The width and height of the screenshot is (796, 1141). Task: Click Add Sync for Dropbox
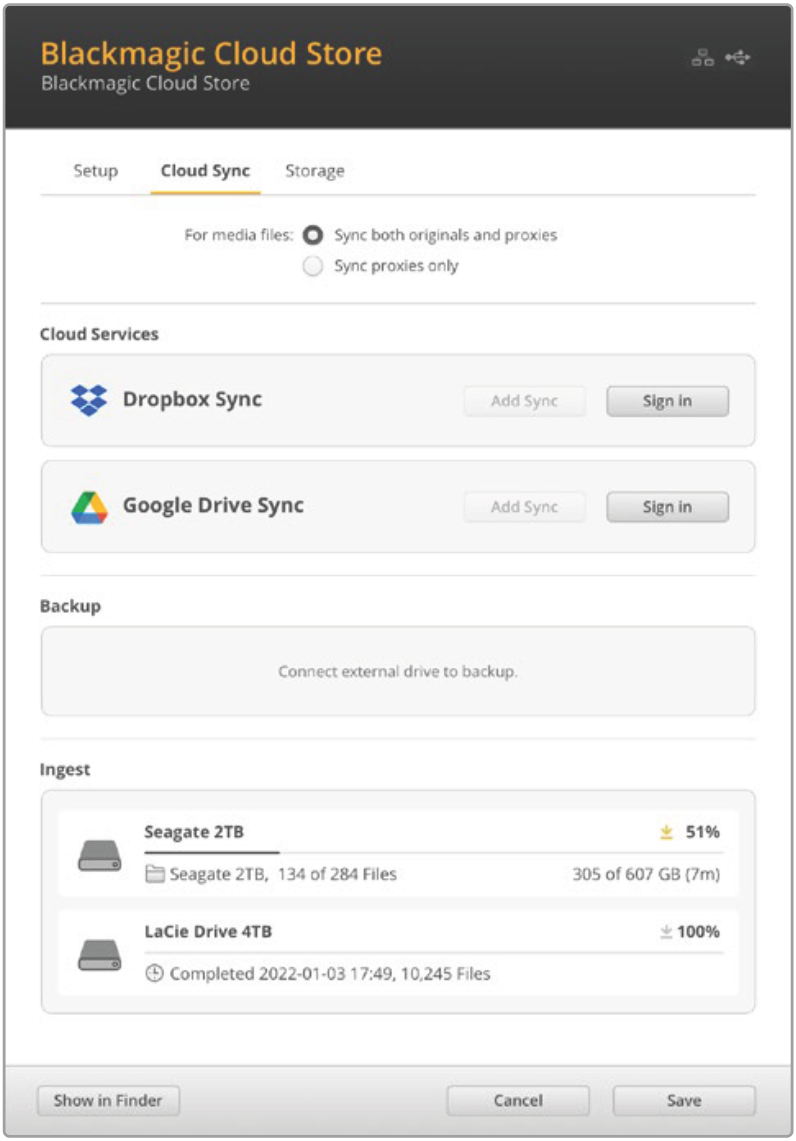pos(525,401)
